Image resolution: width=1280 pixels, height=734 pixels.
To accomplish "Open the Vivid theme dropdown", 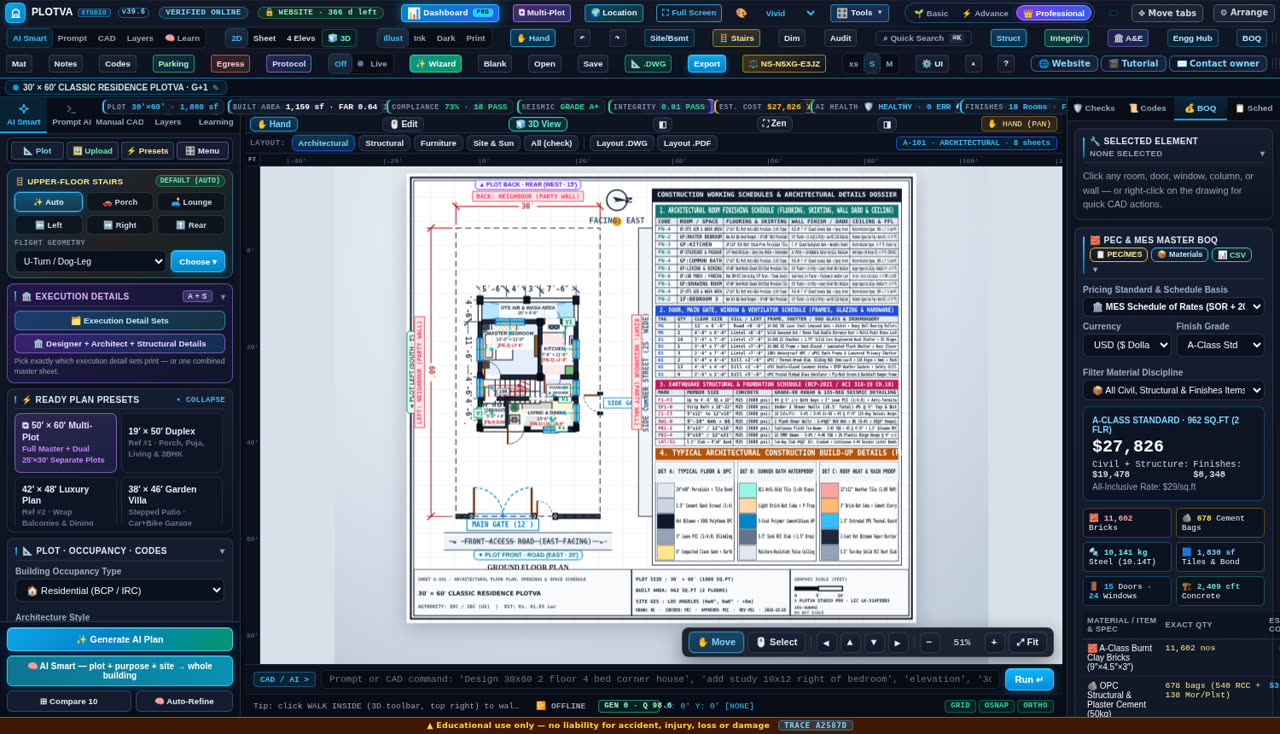I will click(789, 13).
